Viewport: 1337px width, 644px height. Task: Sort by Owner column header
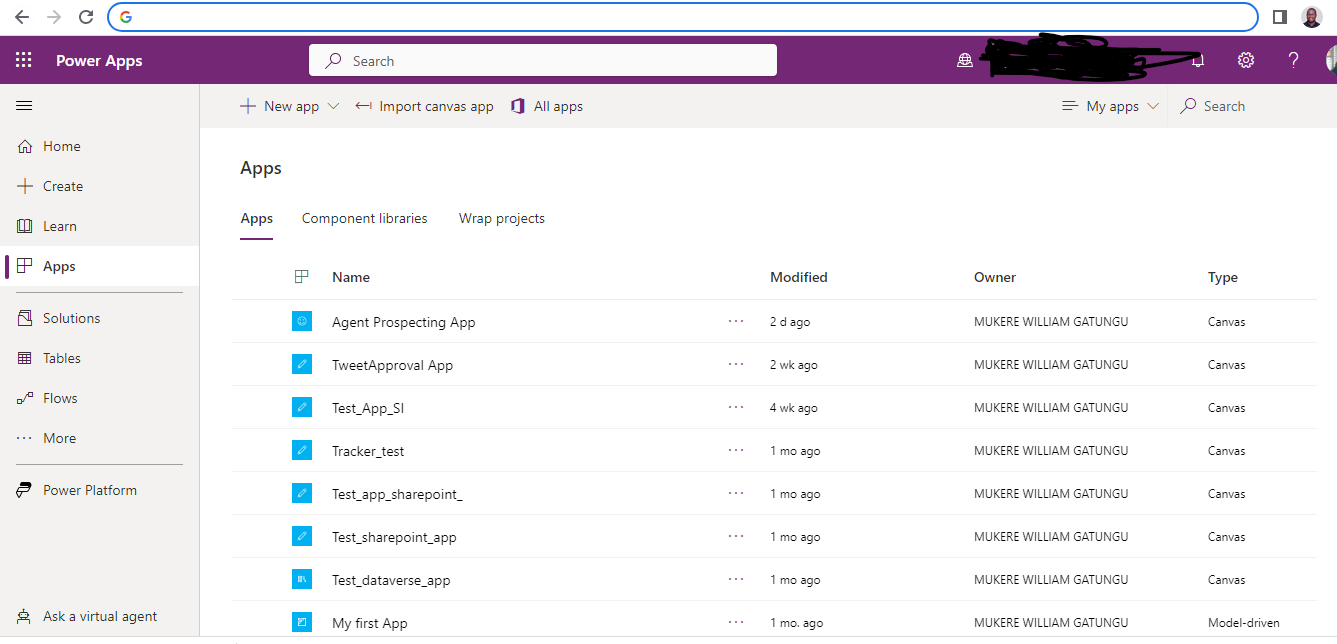[995, 277]
